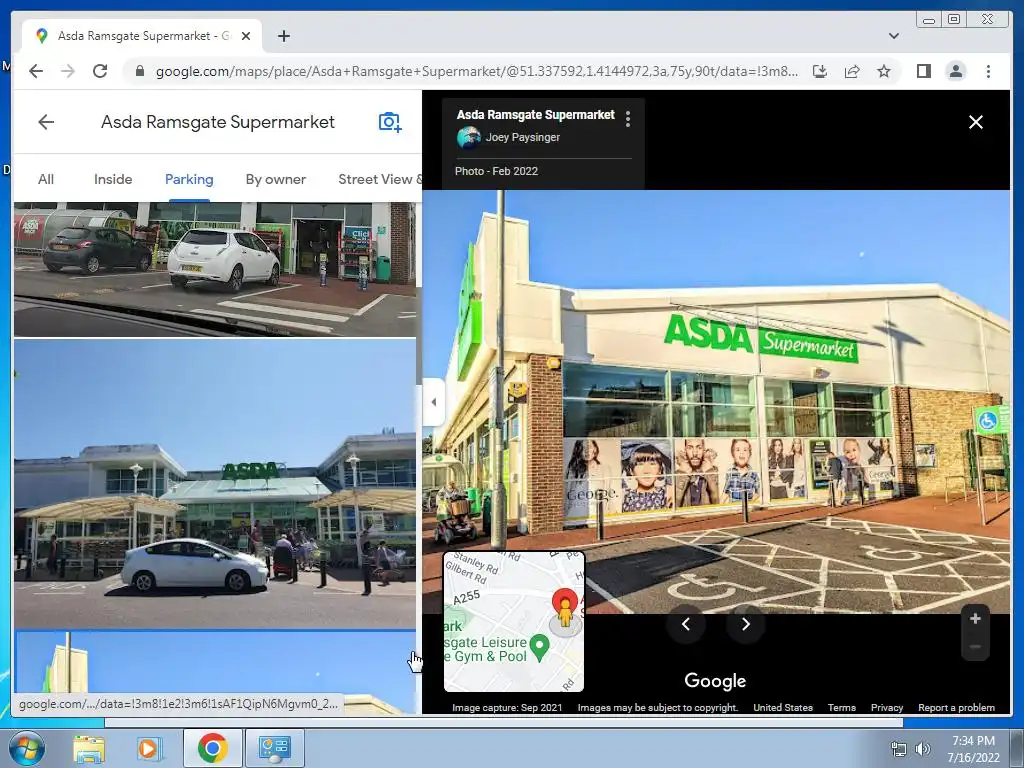Go back from the photos panel
This screenshot has height=768, width=1024.
click(46, 121)
